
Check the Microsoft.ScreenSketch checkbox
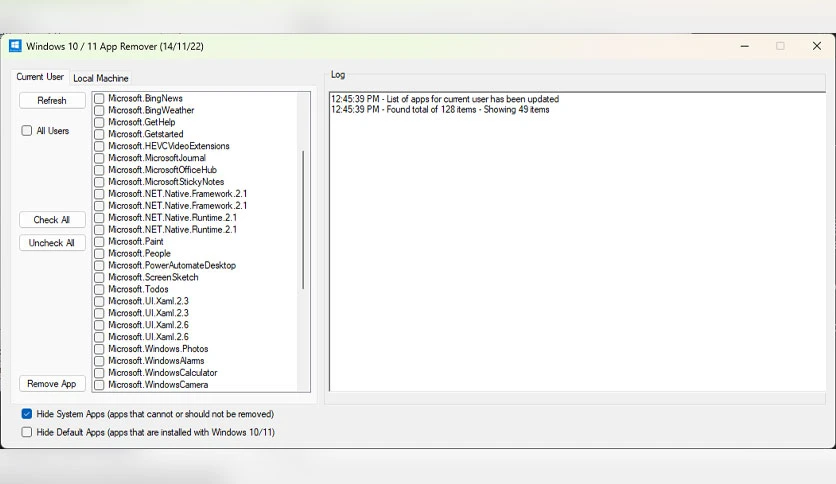click(99, 277)
